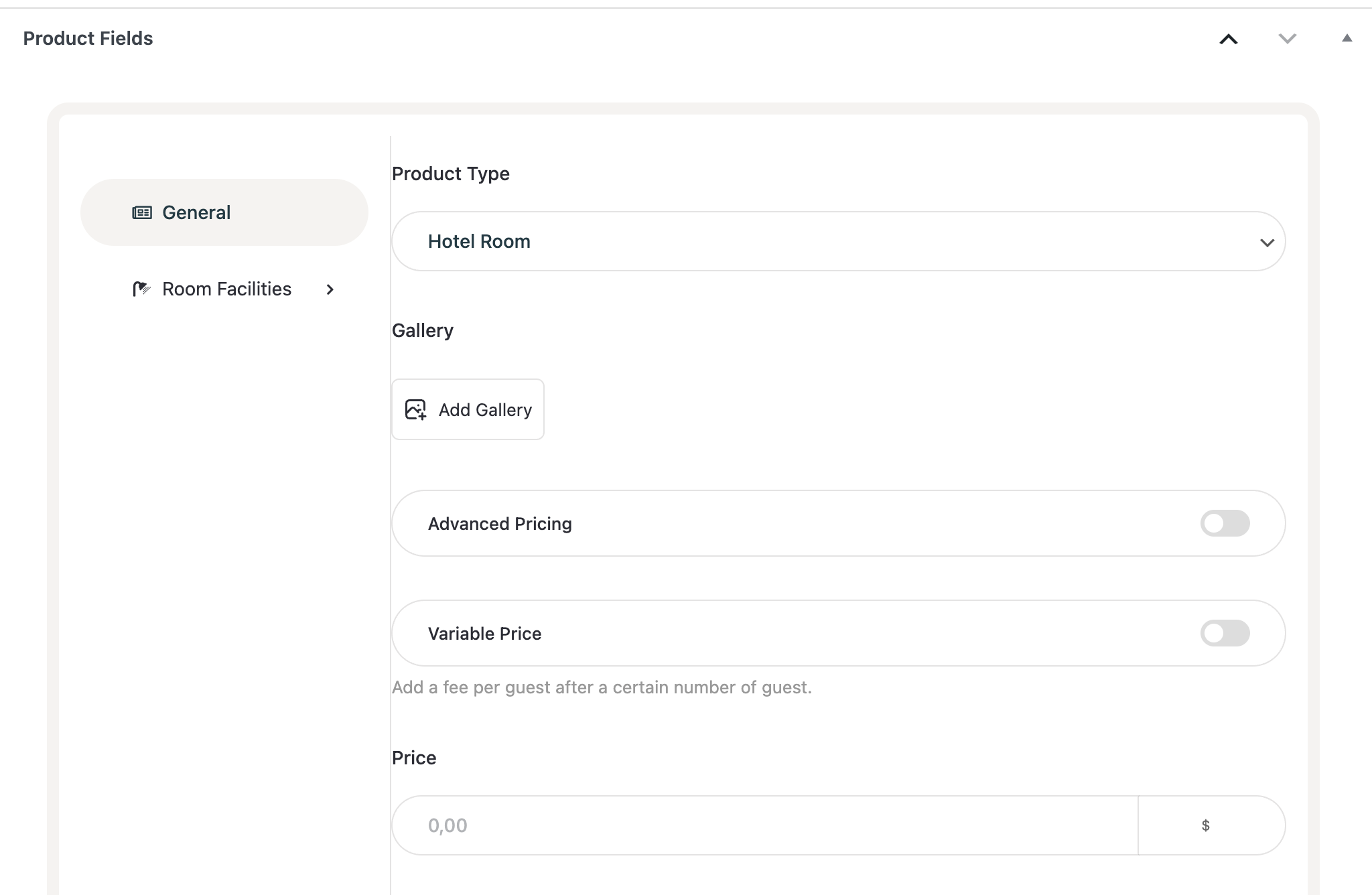Open the Room Facilities tab
Screen dimensions: 1372x895
[226, 289]
